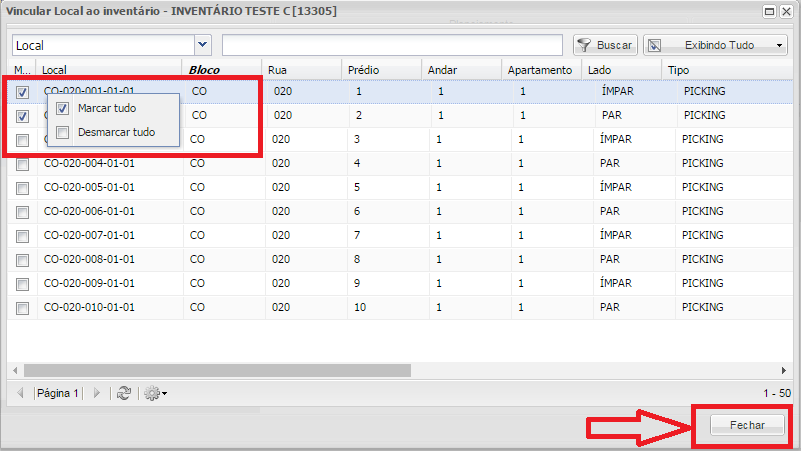
Task: Click the left arrow of horizontal scrollbar
Action: (x=15, y=370)
